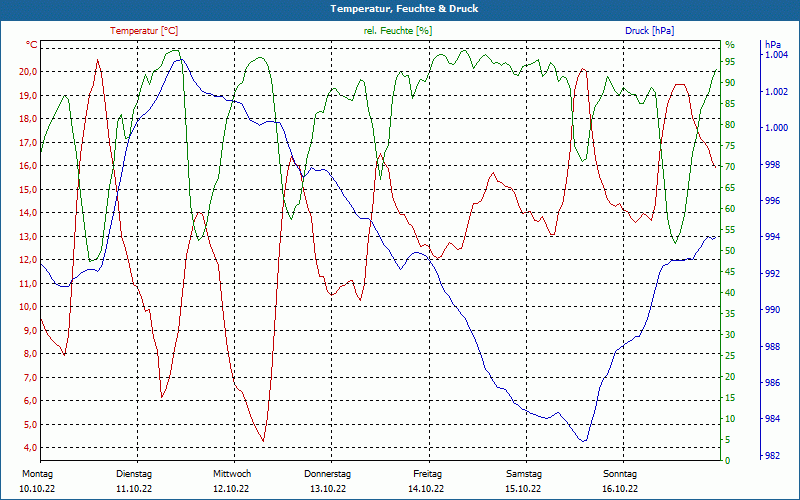Click the red °C axis unit label
This screenshot has width=800, height=500.
(32, 45)
